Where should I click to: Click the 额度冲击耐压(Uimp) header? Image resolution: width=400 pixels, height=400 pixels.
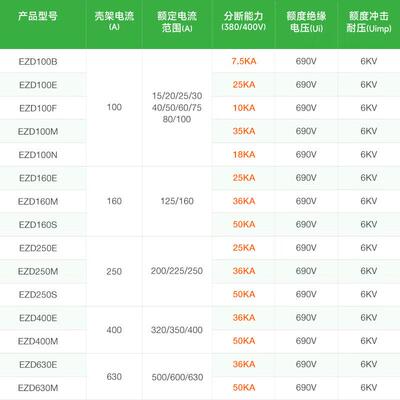pyautogui.click(x=369, y=22)
